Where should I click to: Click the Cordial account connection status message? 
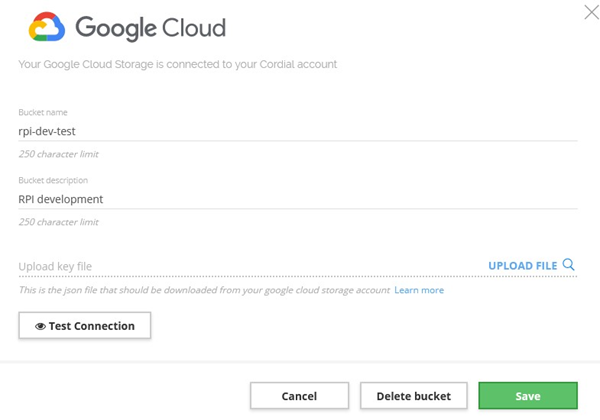[x=177, y=64]
